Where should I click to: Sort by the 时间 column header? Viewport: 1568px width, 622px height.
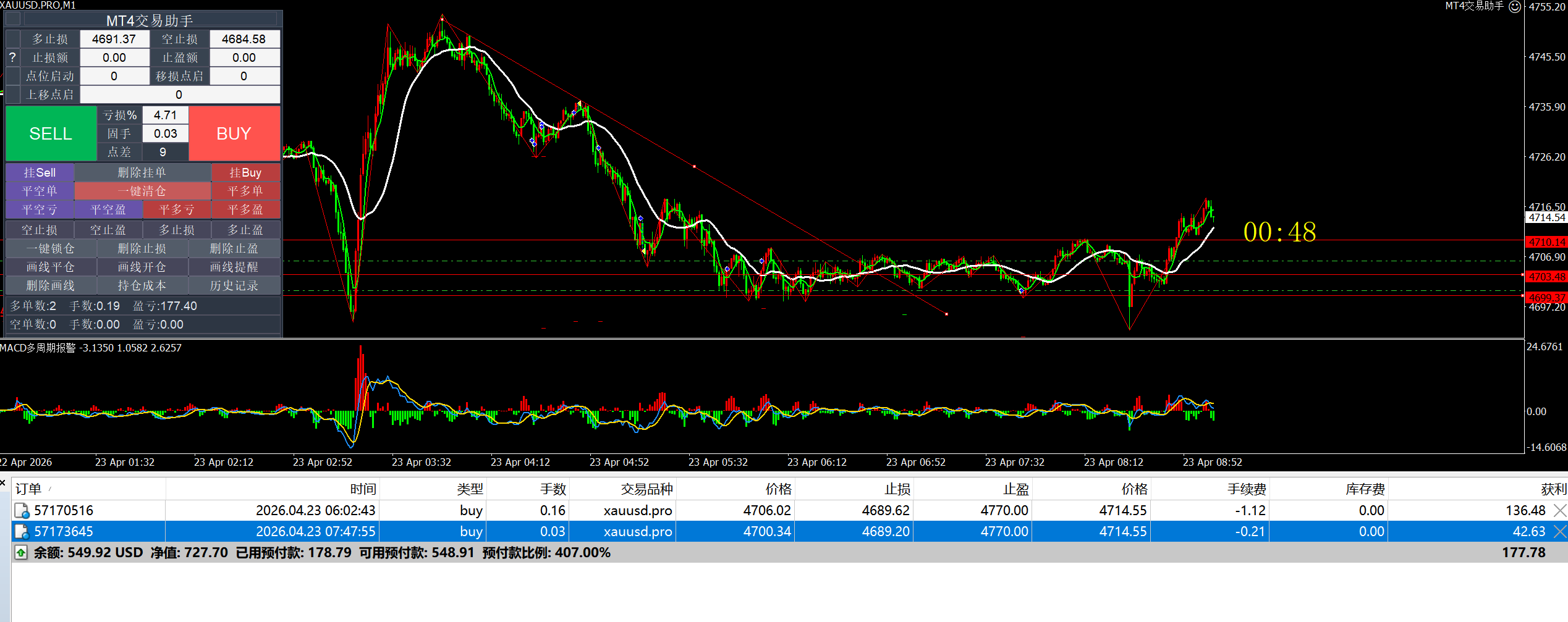[x=273, y=489]
